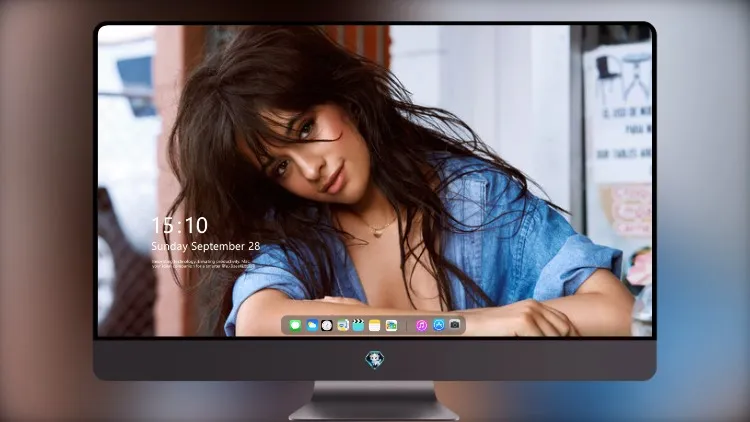Click the date text Sunday September 28
The width and height of the screenshot is (750, 422).
(206, 246)
